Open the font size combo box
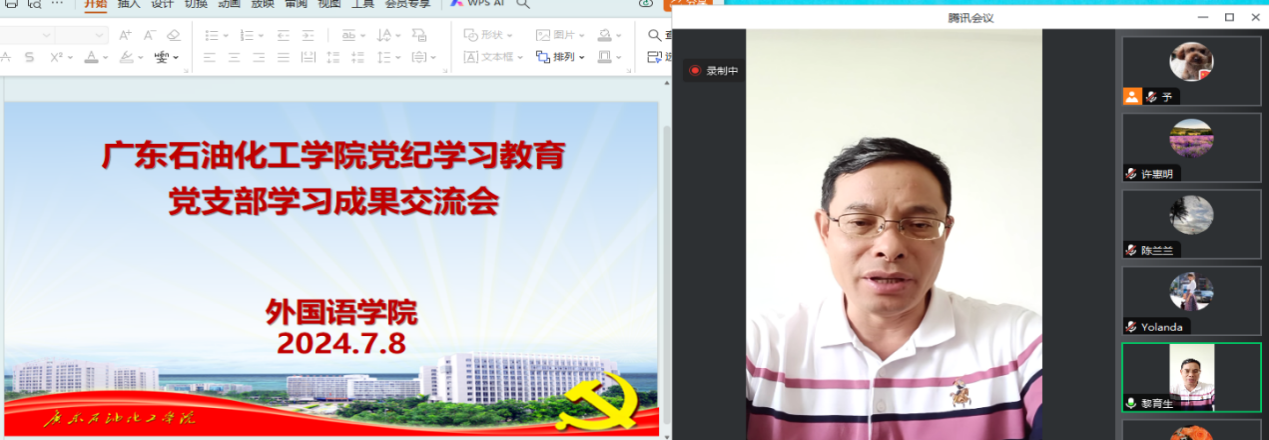The width and height of the screenshot is (1269, 440). point(82,35)
